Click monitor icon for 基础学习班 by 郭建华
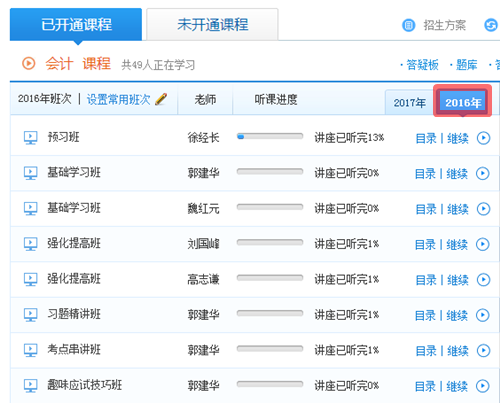500x403 pixels. [30, 173]
